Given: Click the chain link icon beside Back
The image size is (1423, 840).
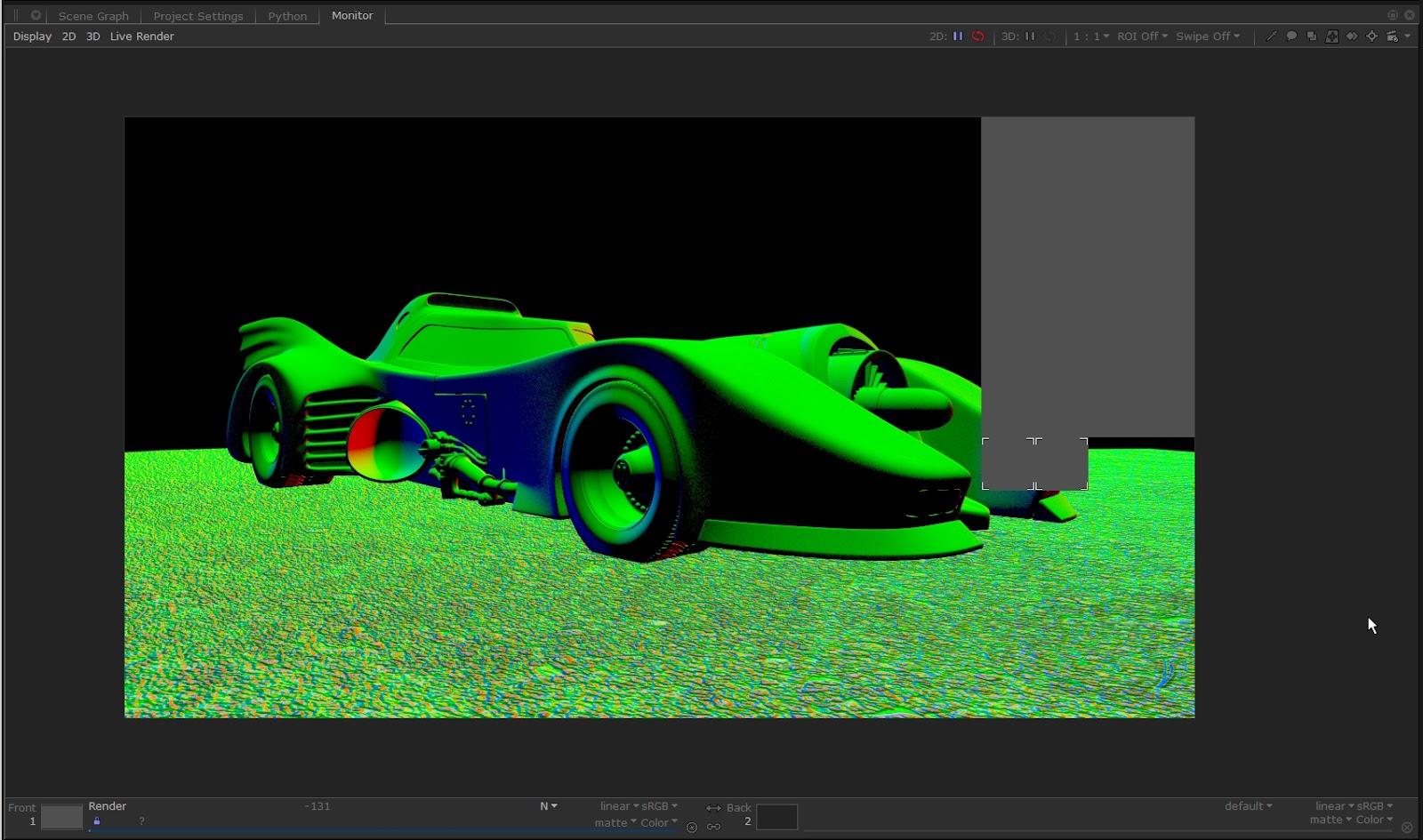Looking at the screenshot, I should tap(713, 827).
